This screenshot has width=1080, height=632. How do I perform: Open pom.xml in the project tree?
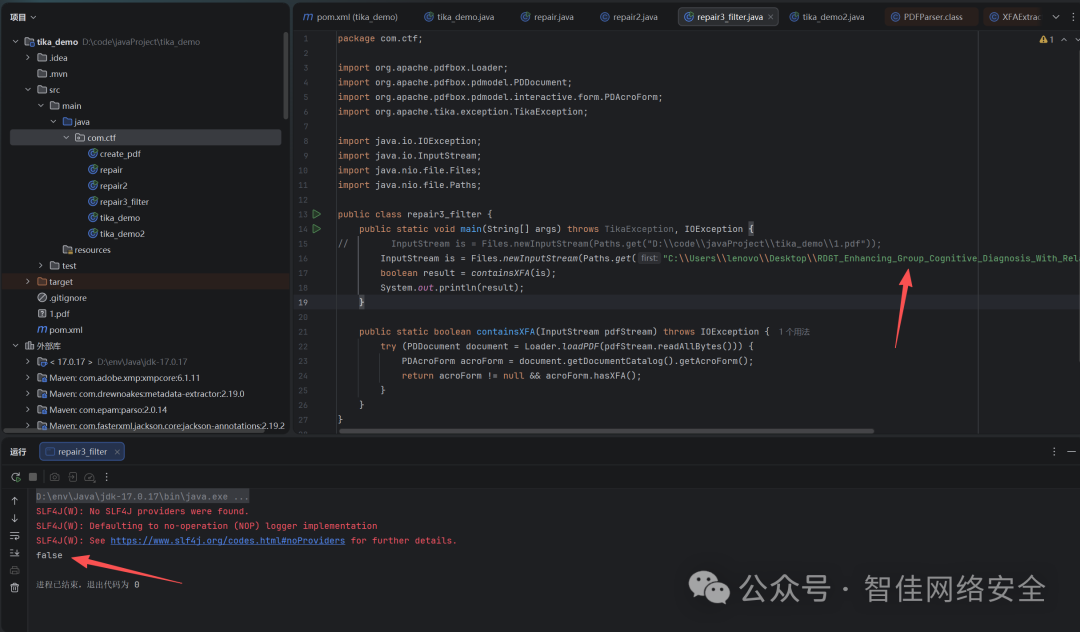[65, 329]
